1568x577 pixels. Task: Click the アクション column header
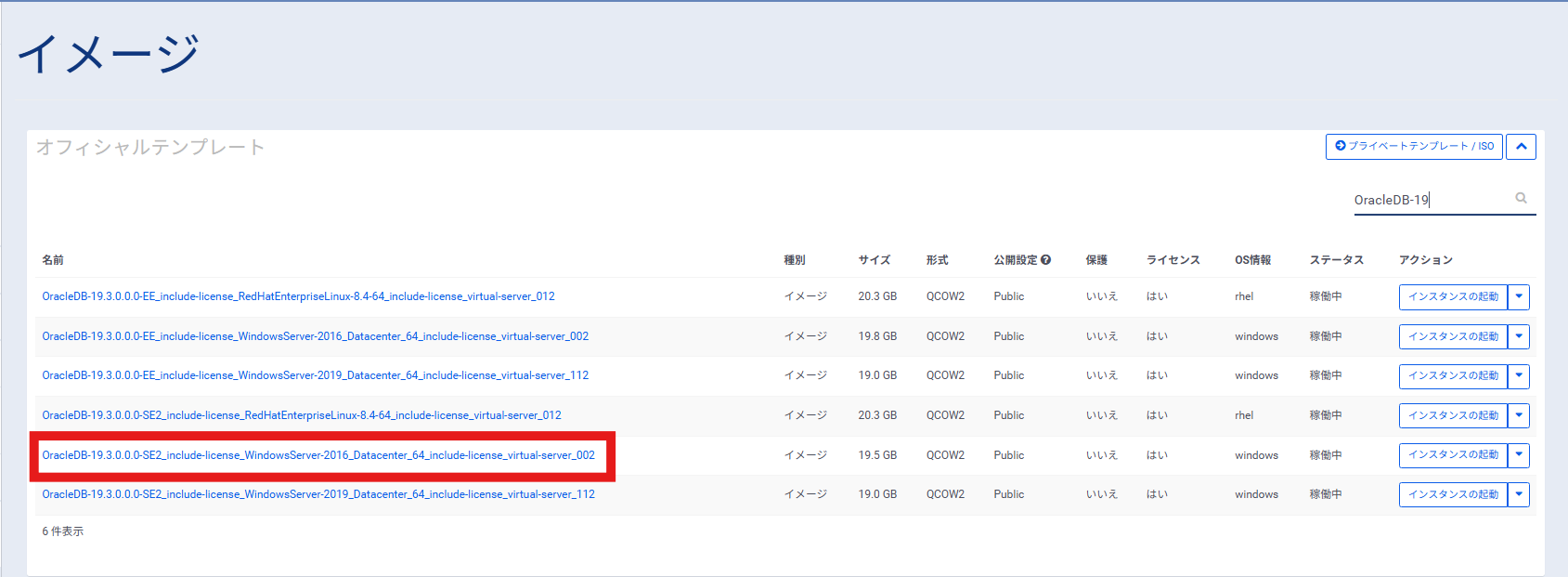point(1426,260)
